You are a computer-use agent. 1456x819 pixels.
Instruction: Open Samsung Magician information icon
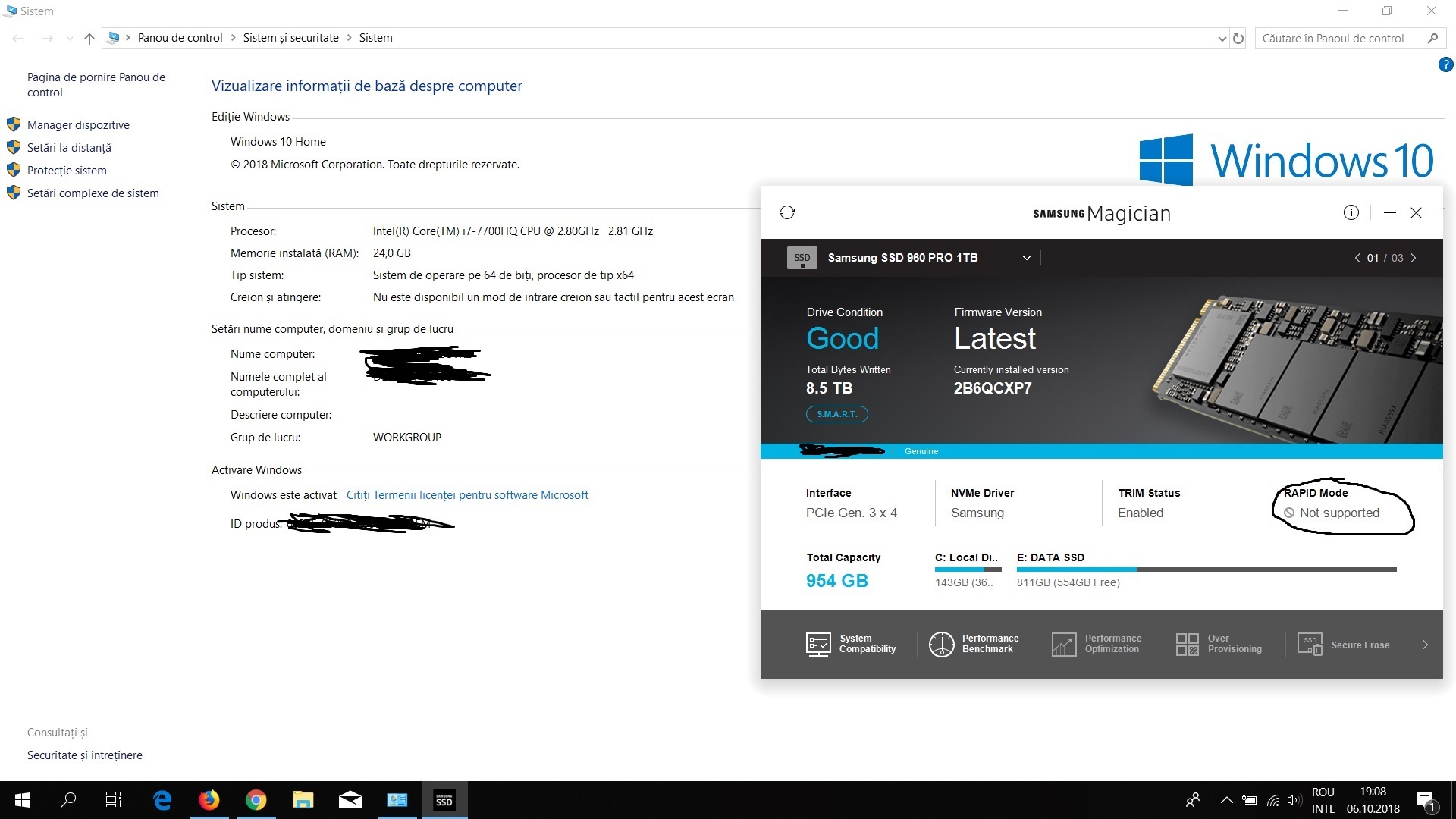pyautogui.click(x=1351, y=212)
